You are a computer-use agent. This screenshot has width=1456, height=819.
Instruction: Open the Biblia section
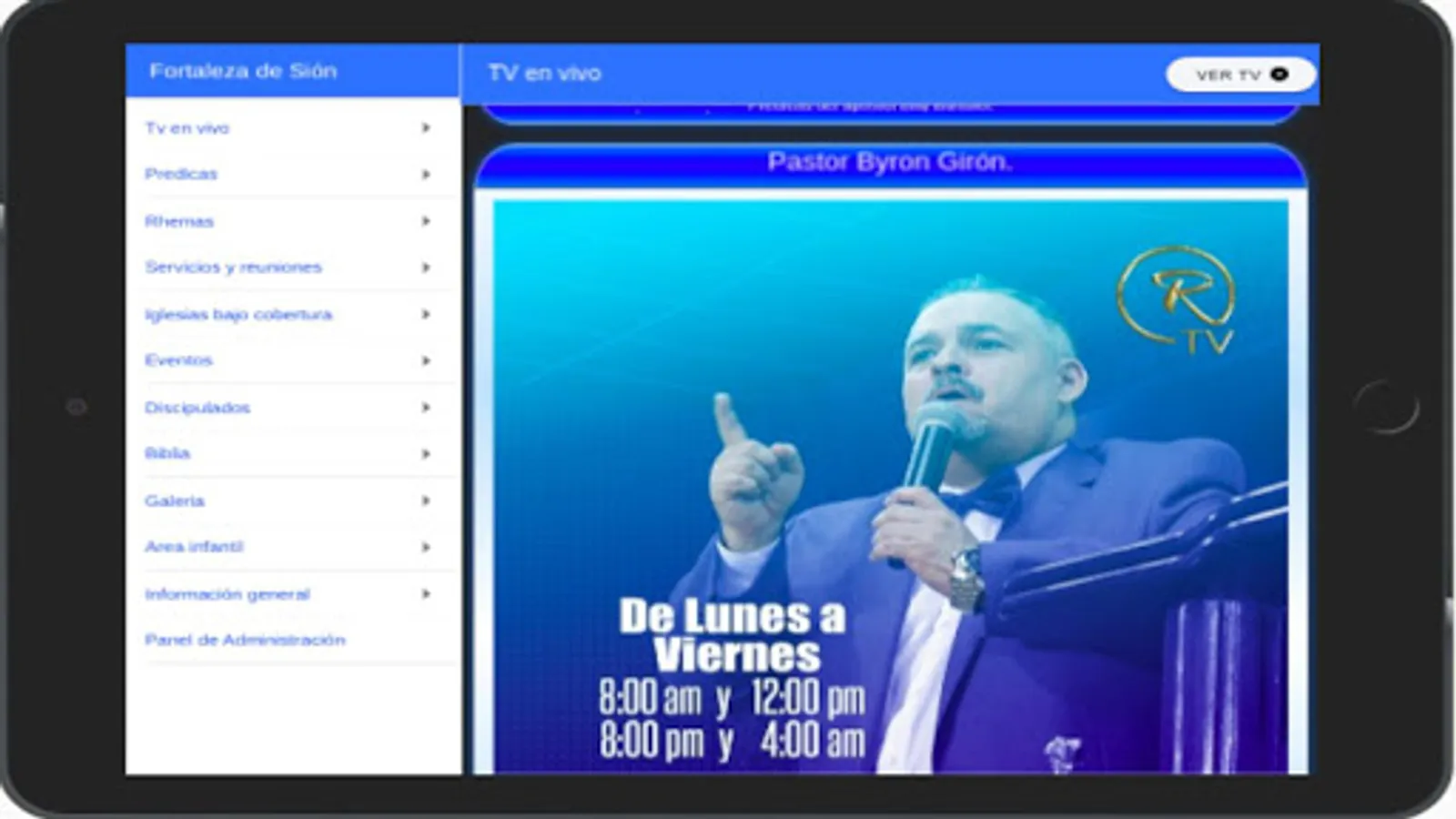tap(291, 453)
